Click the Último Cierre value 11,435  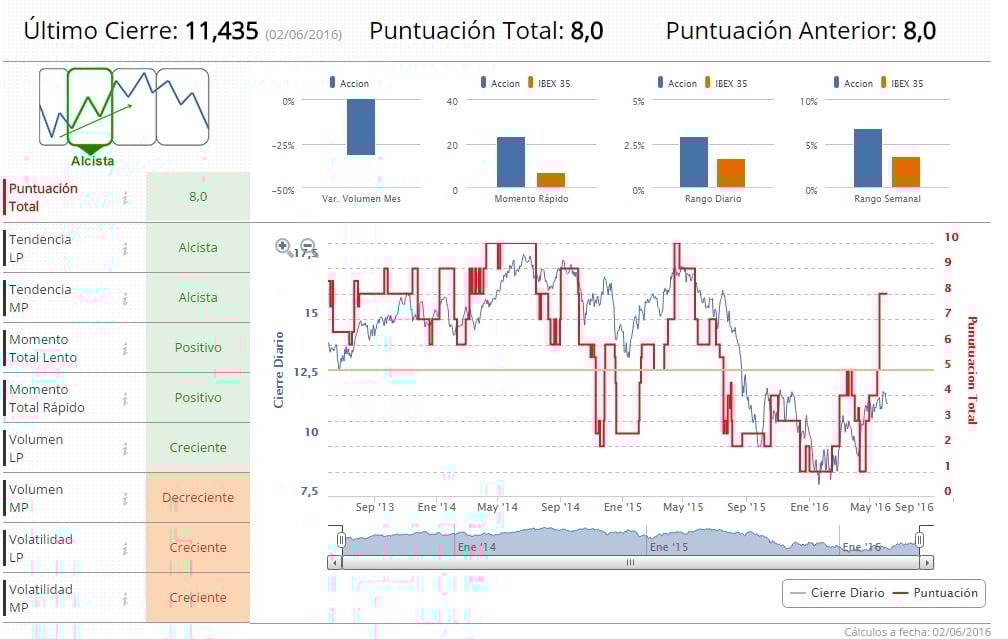click(x=222, y=31)
